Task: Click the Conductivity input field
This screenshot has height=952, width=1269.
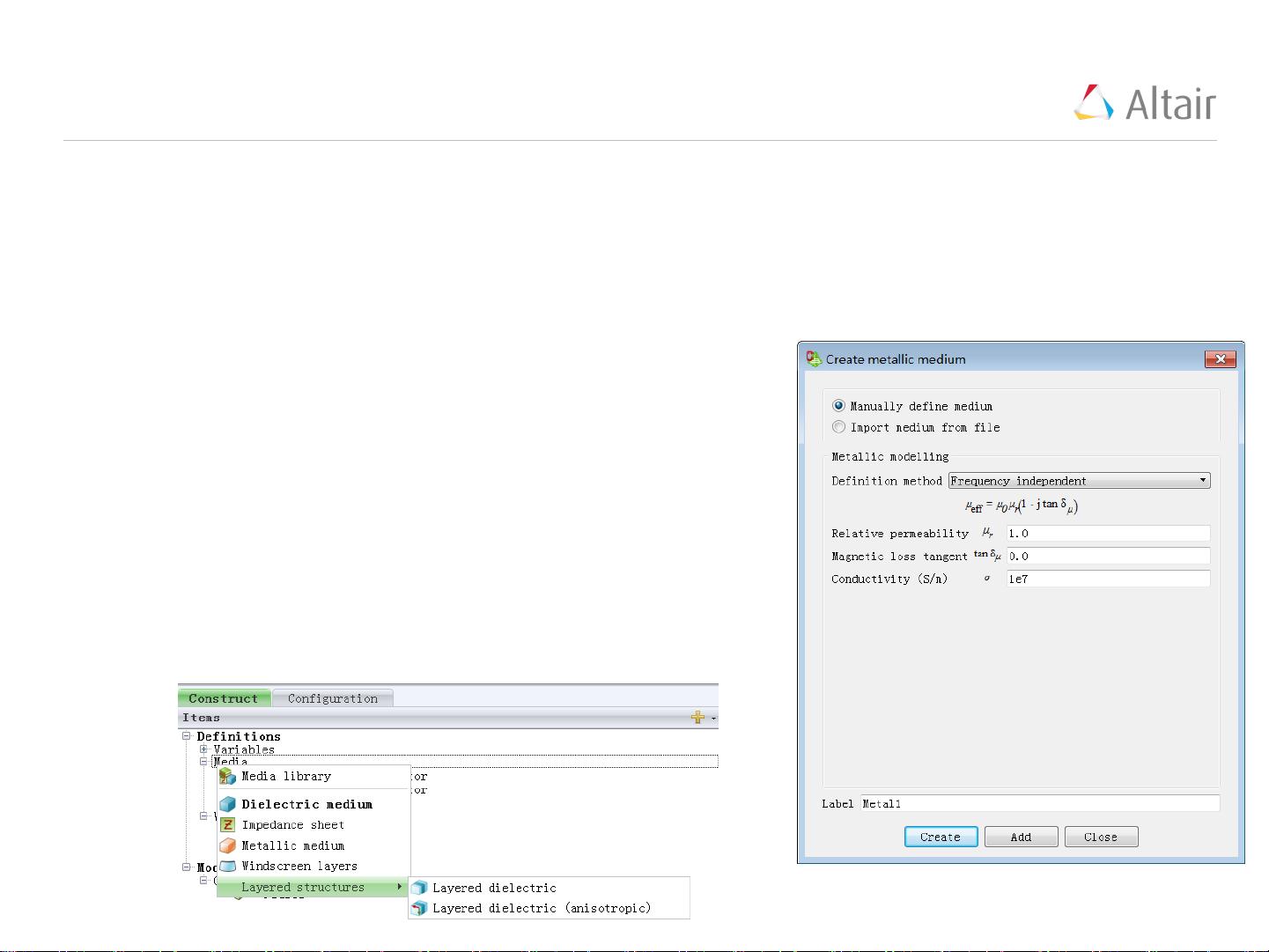Action: 1108,579
